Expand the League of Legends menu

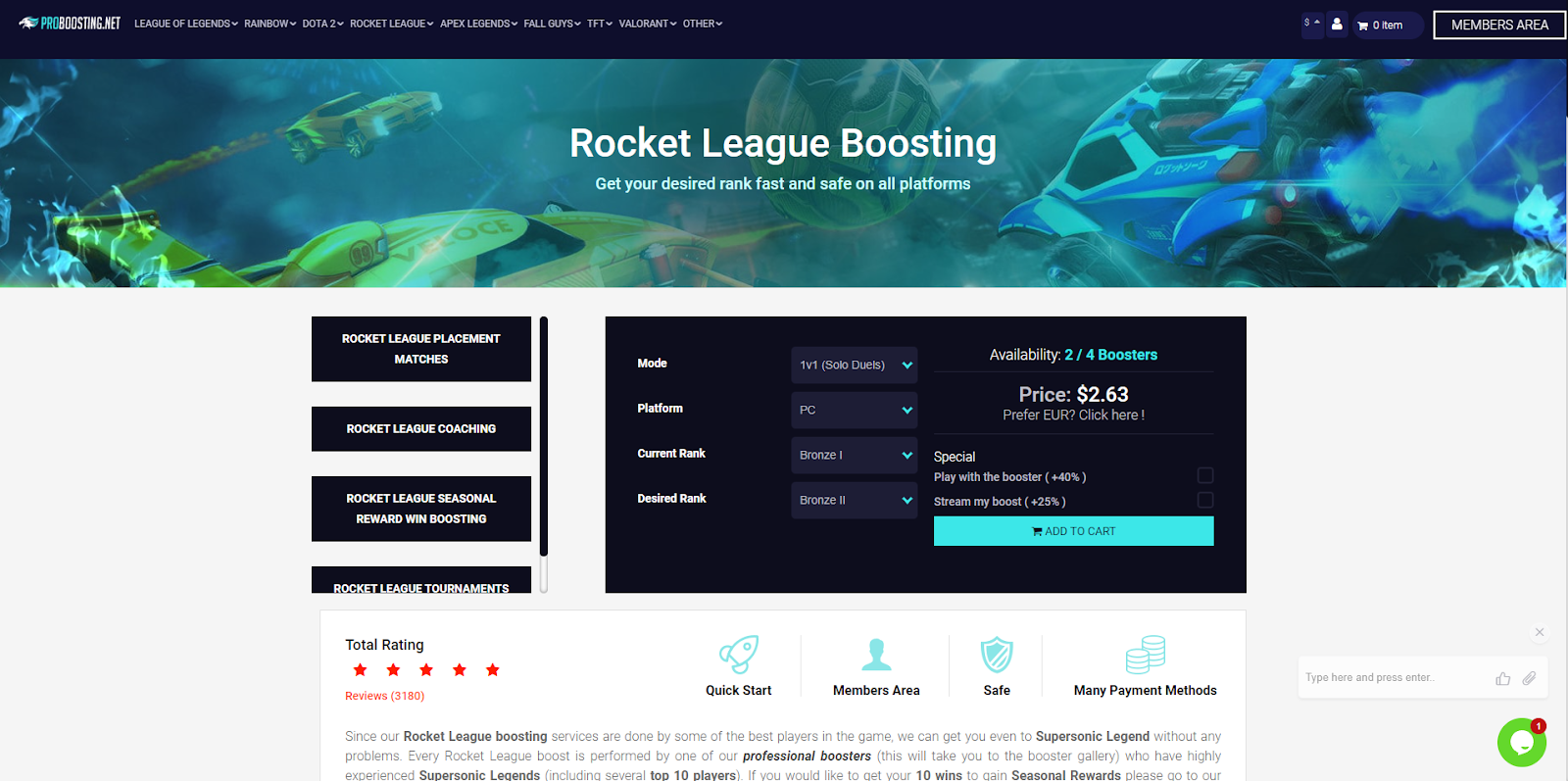[x=186, y=24]
